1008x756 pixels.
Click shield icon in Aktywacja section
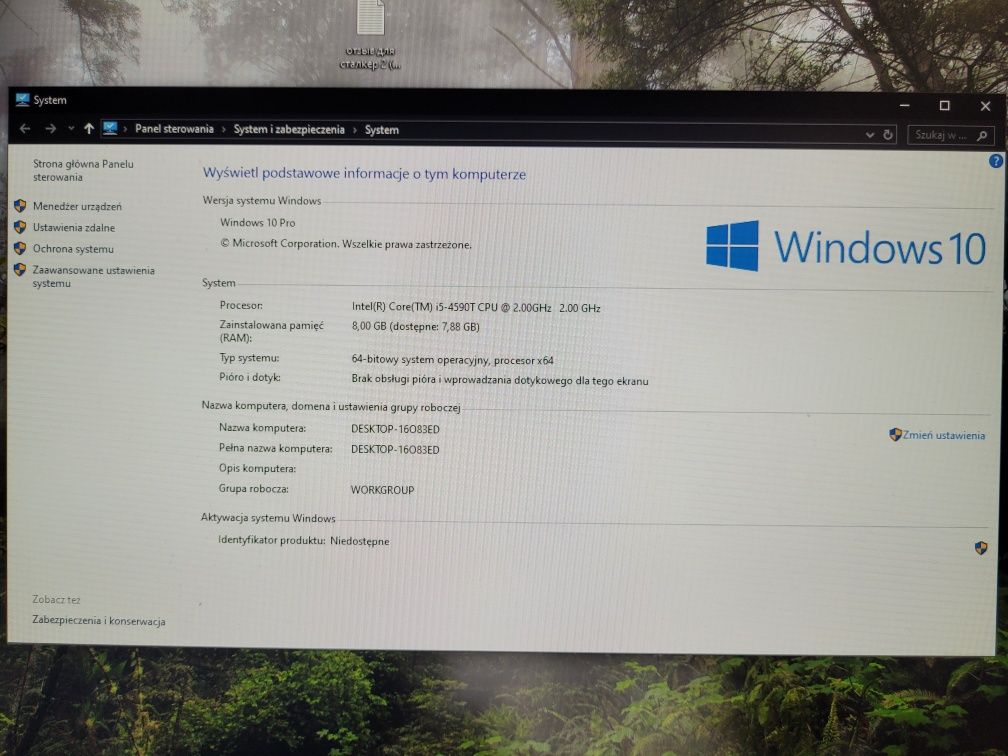click(981, 548)
